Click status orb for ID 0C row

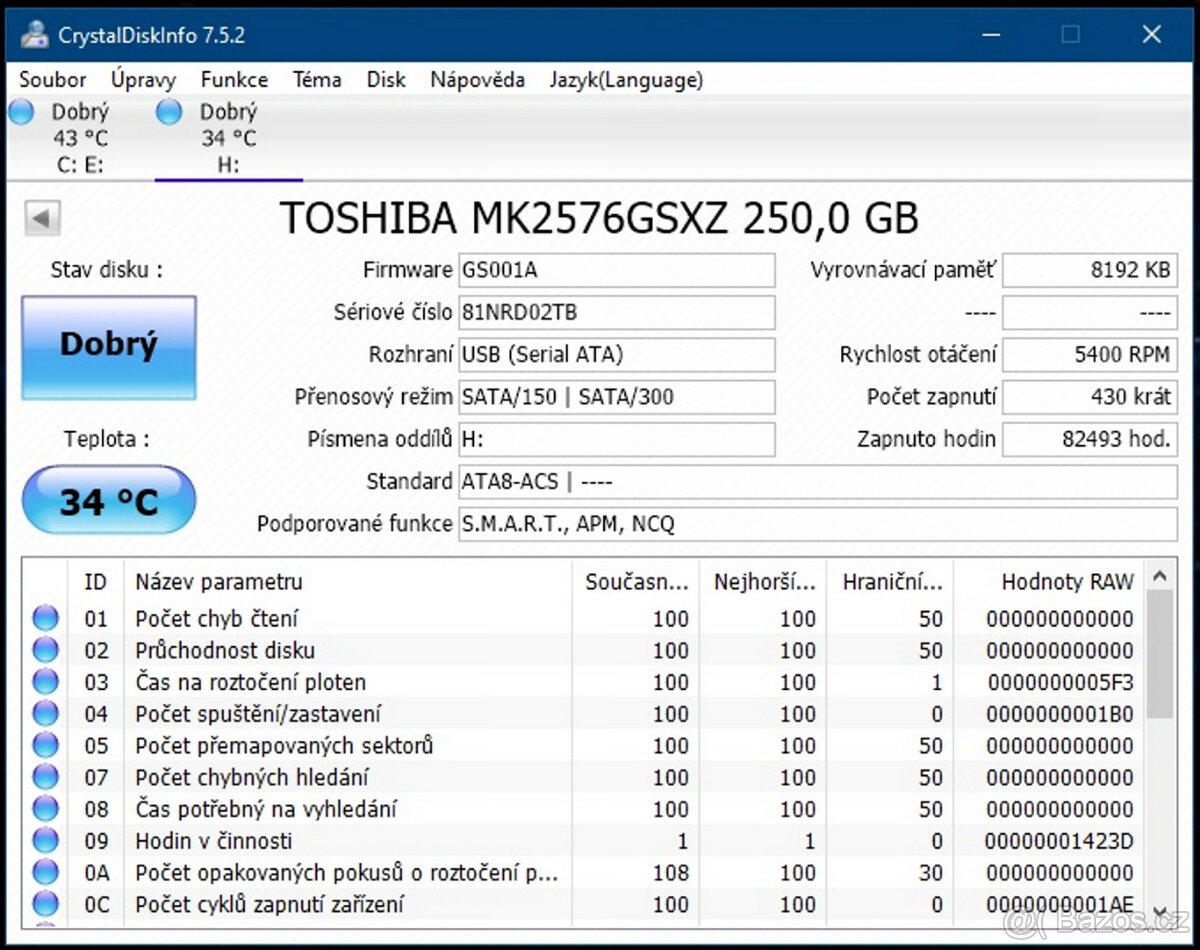pyautogui.click(x=45, y=904)
